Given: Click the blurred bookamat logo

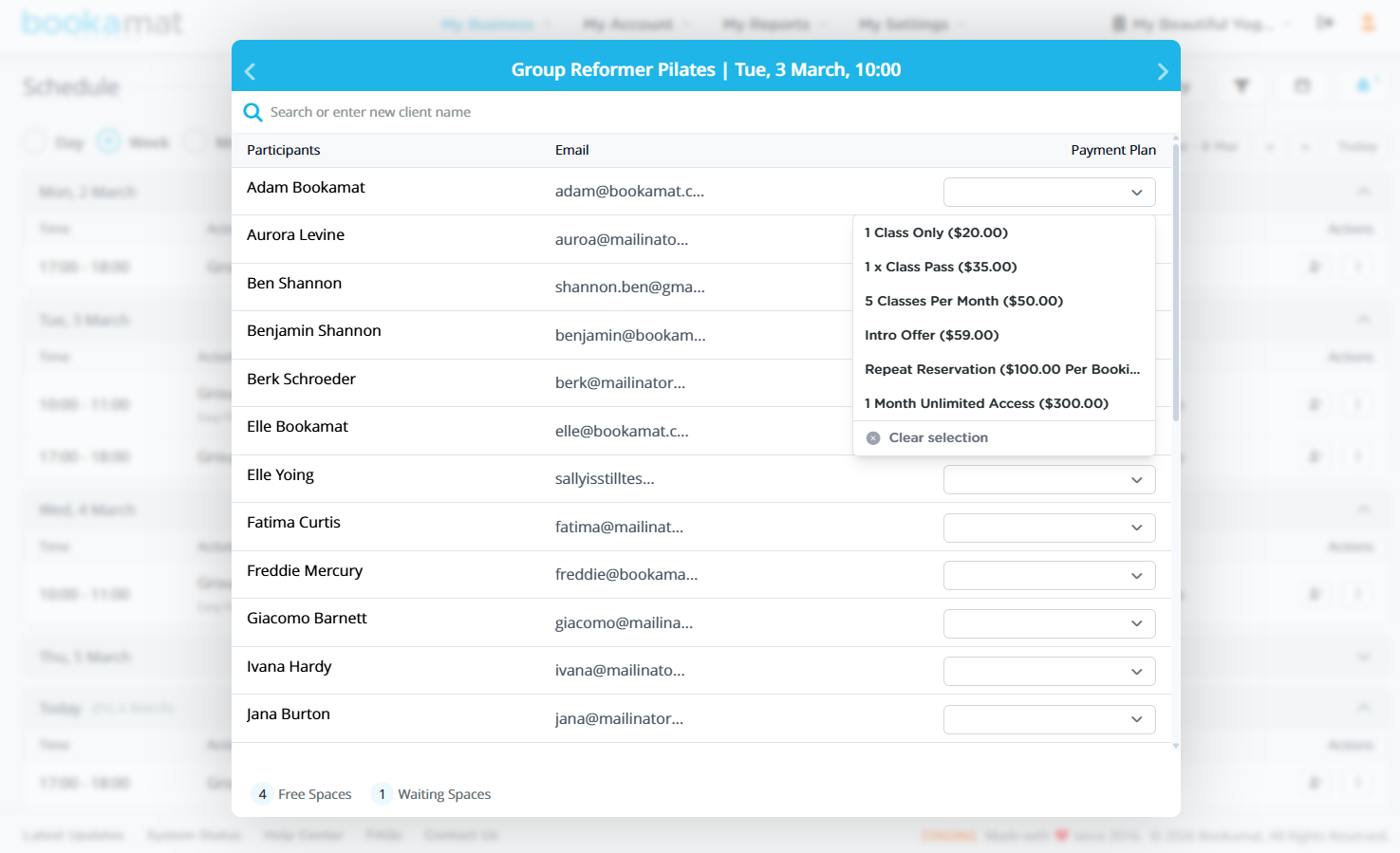Looking at the screenshot, I should coord(103,23).
